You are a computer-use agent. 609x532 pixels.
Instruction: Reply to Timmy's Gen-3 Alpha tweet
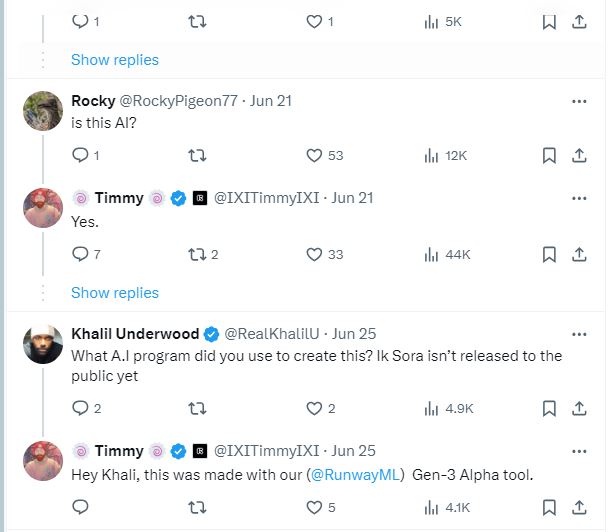click(81, 507)
